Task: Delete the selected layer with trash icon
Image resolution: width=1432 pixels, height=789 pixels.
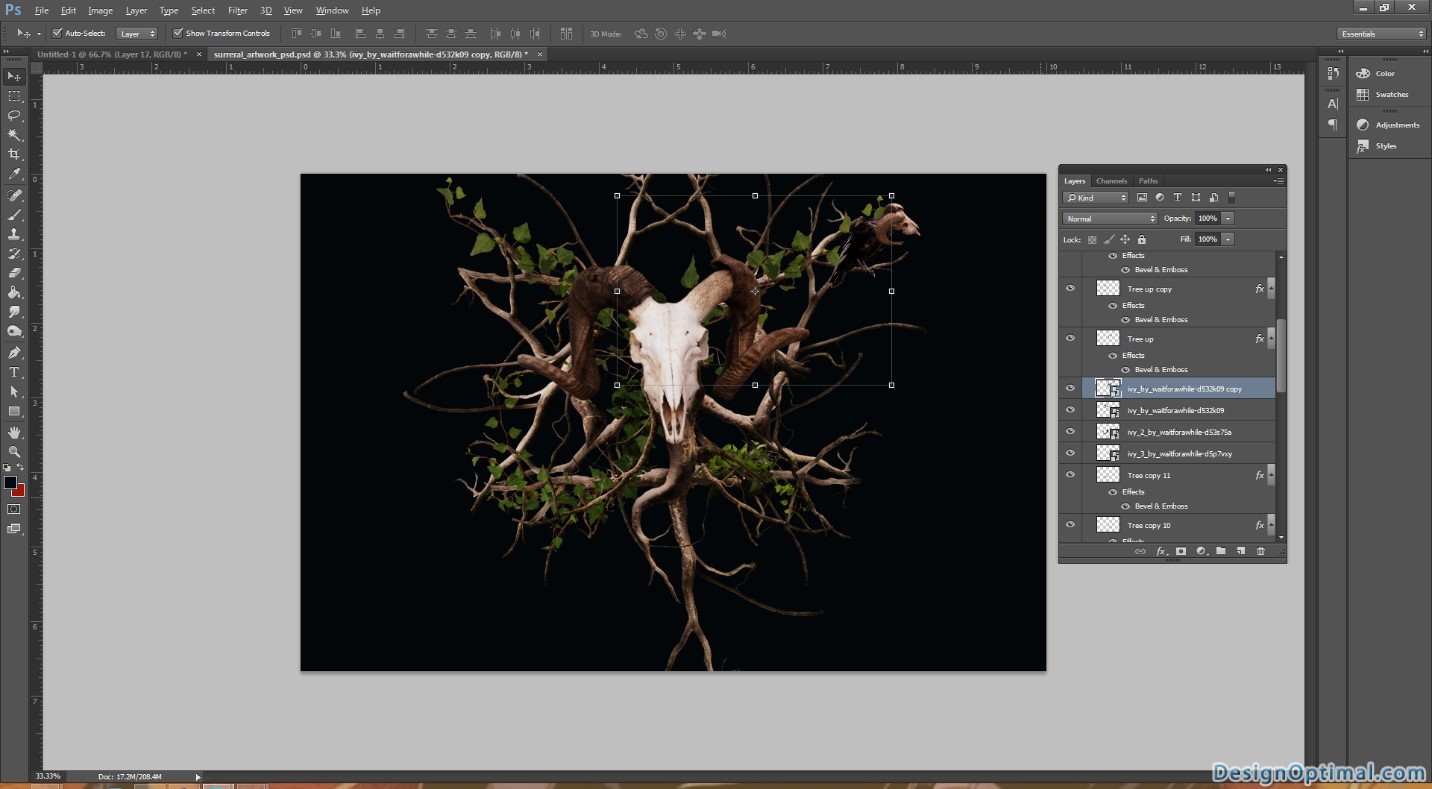Action: point(1261,551)
